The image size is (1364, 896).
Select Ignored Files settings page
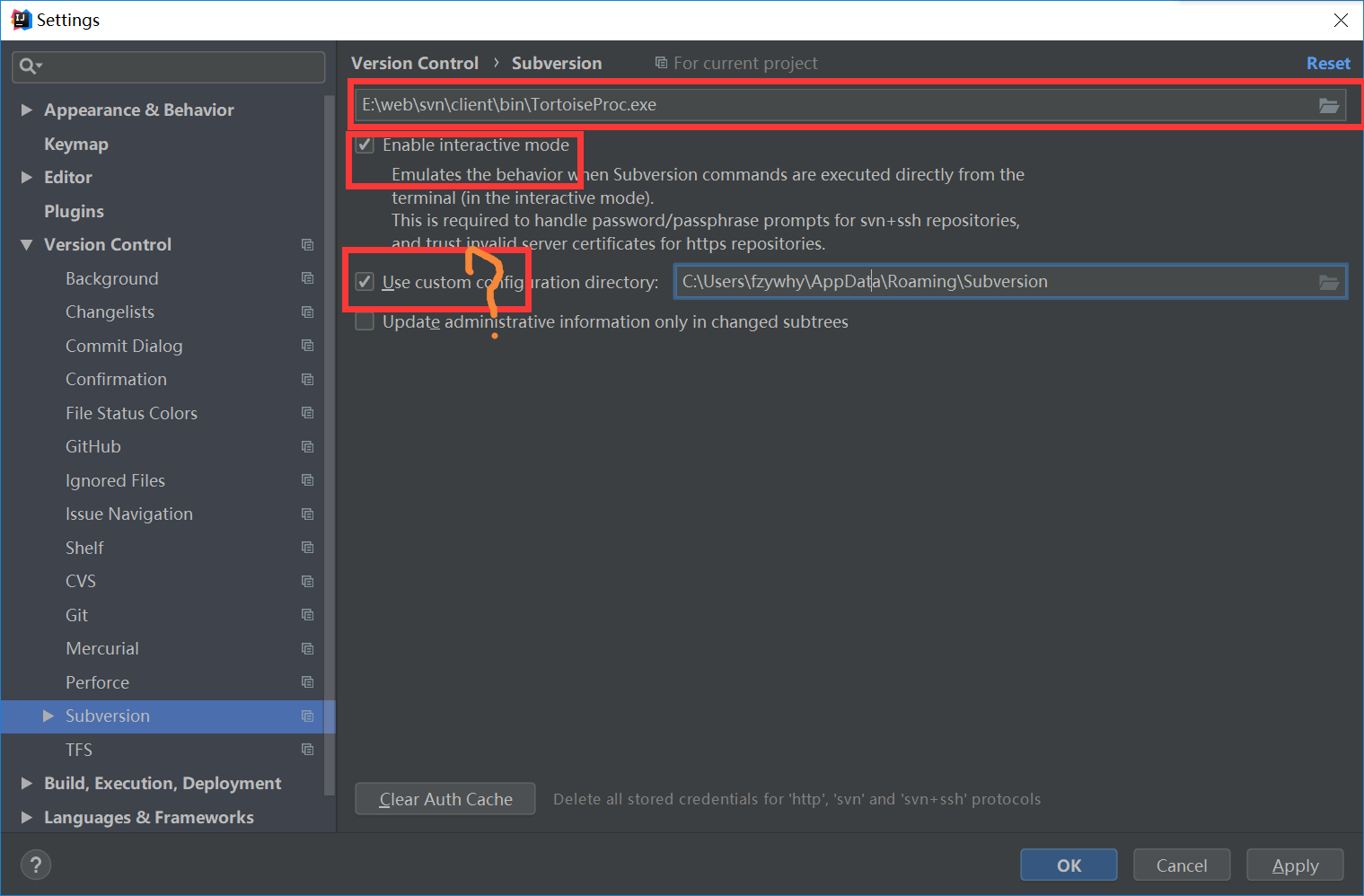(x=115, y=481)
